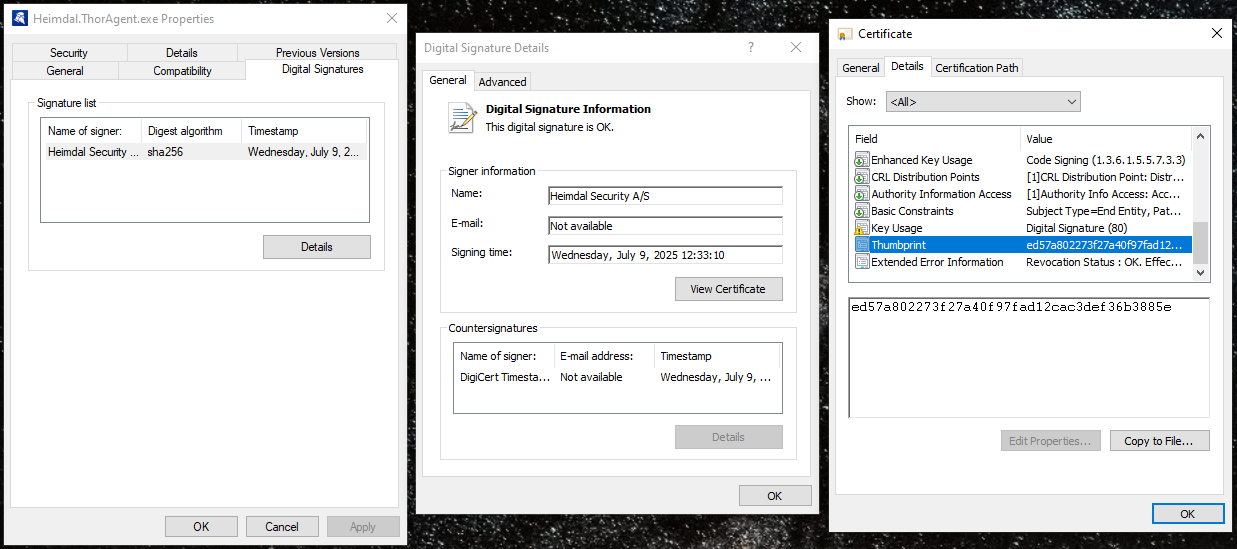The height and width of the screenshot is (549, 1237).
Task: Open the Compatibility tab
Action: 182,71
